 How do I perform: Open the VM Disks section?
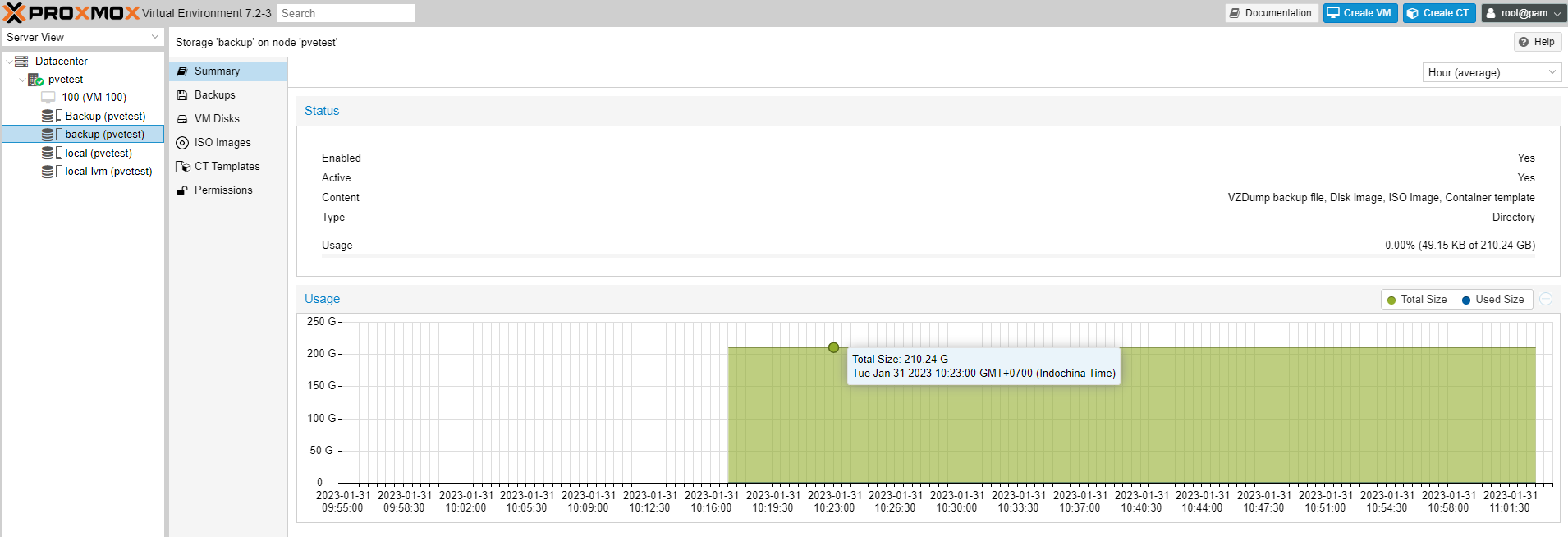click(x=217, y=119)
